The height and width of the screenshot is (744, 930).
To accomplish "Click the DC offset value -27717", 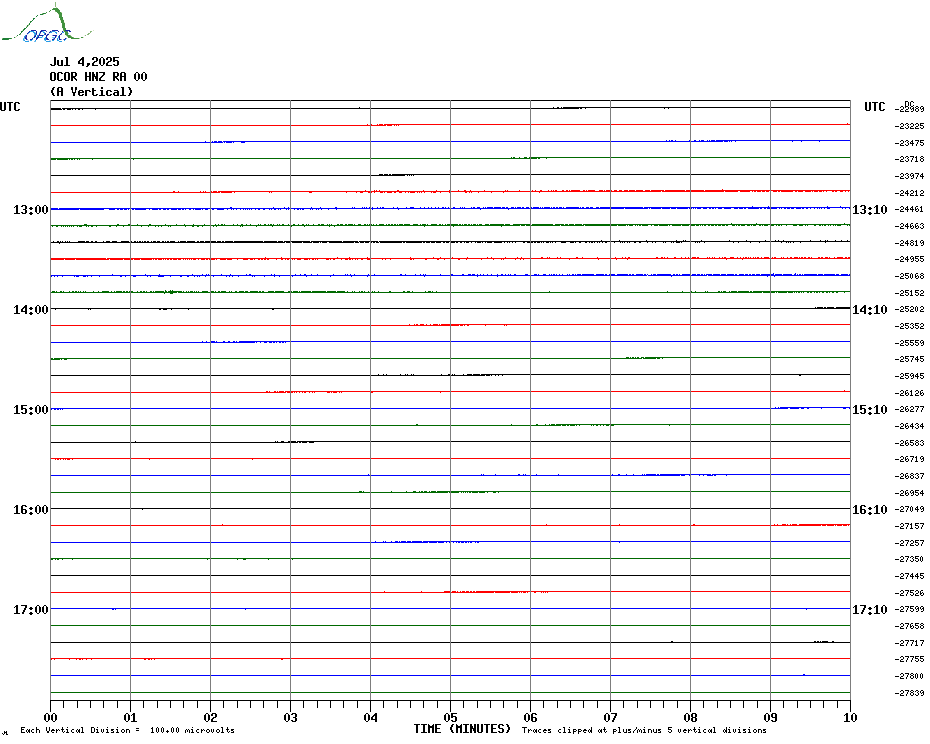I will click(909, 643).
